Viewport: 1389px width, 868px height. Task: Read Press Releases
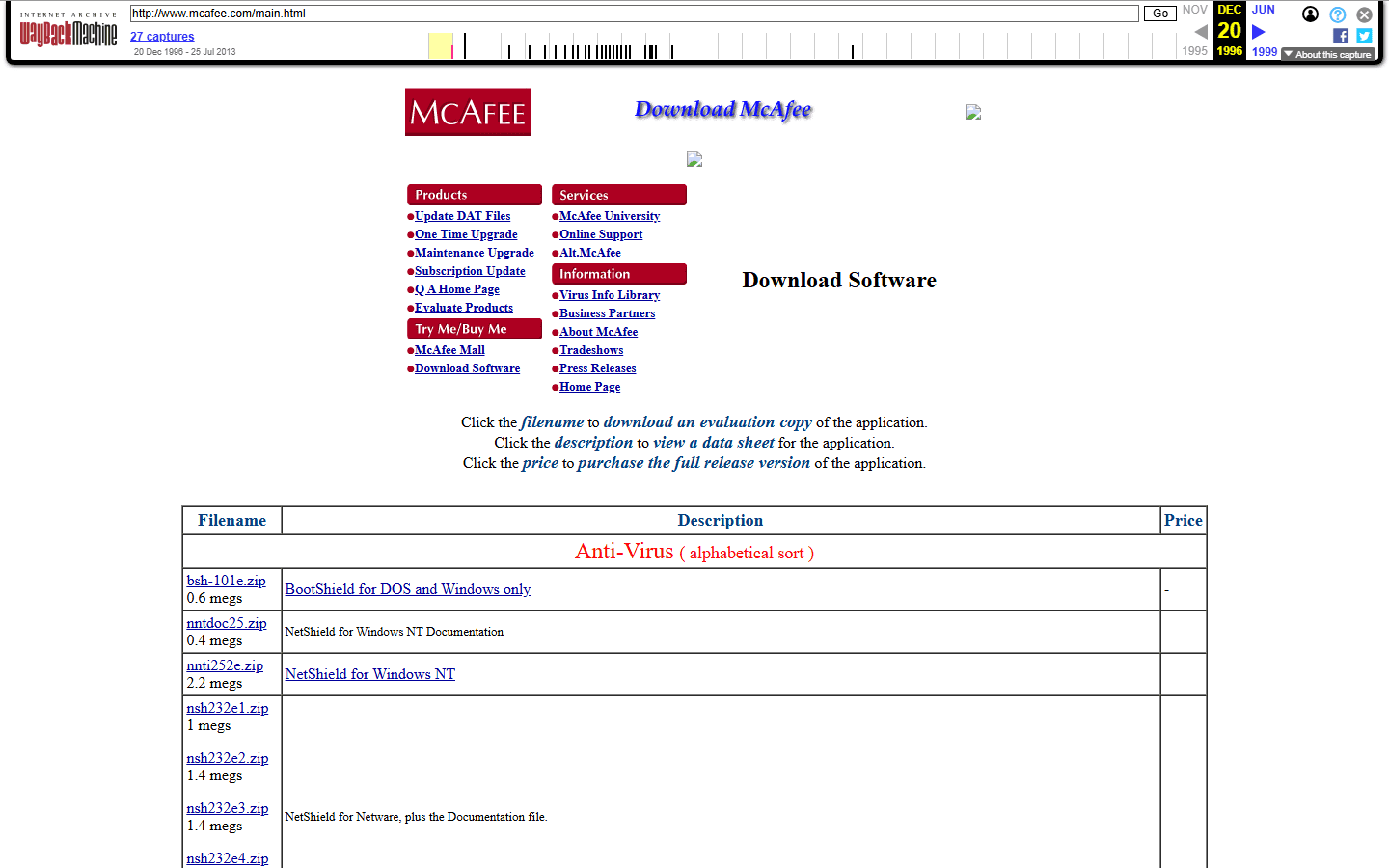coord(598,368)
